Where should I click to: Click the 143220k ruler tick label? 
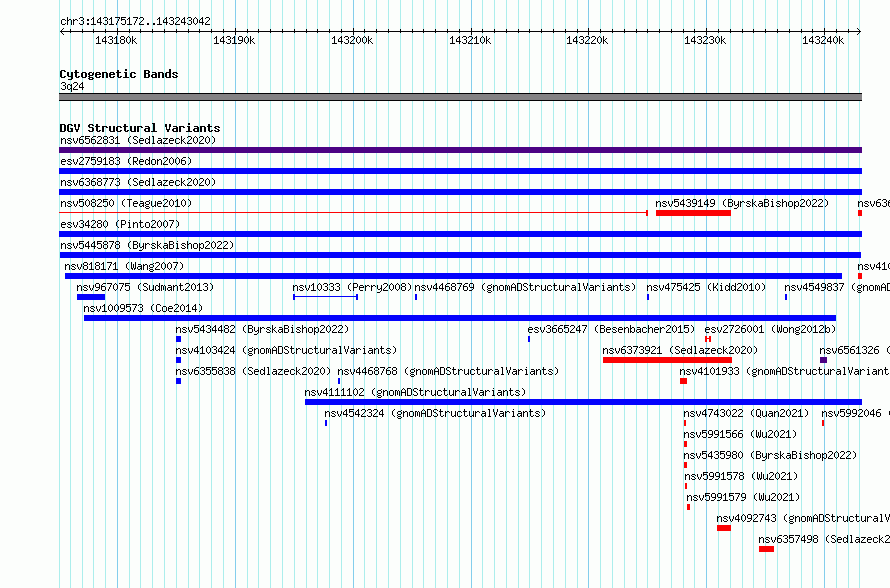[587, 40]
